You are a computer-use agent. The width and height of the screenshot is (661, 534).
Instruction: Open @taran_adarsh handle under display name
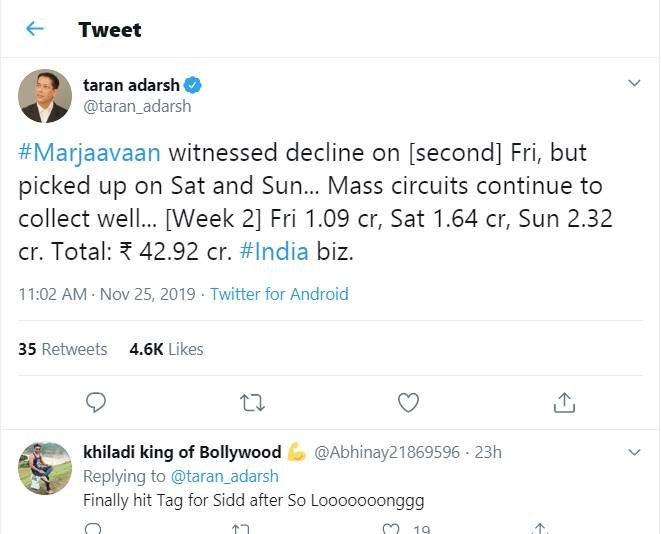[137, 106]
